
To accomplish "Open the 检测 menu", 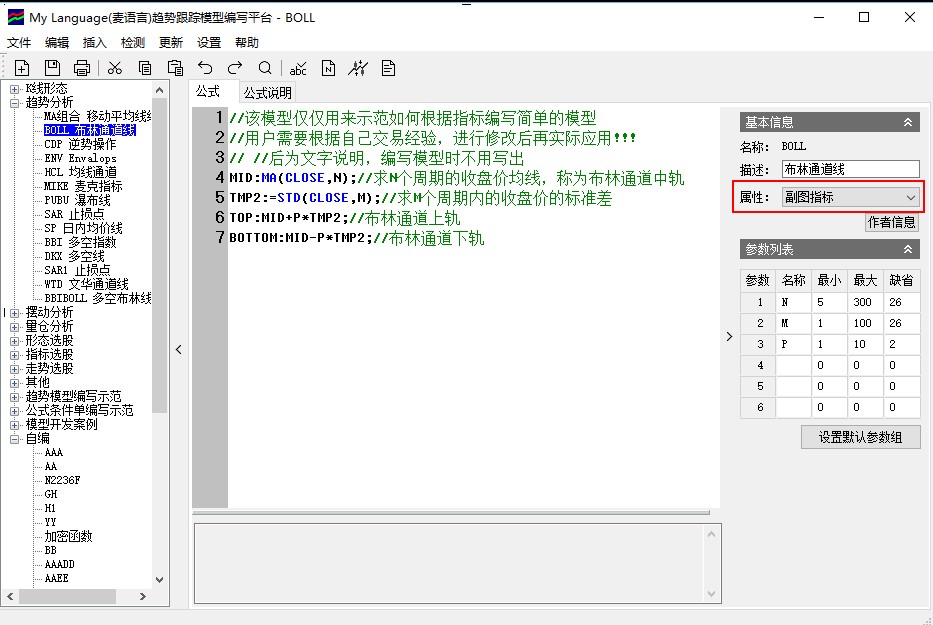I will pyautogui.click(x=133, y=43).
